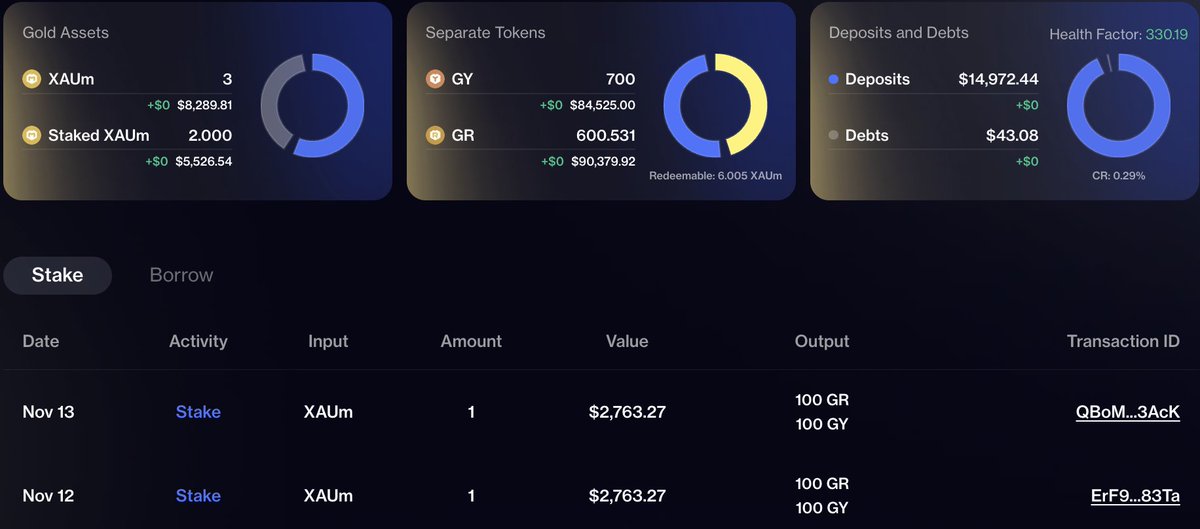The image size is (1200, 529).
Task: Open transaction ErF9...83Ta link
Action: tap(1135, 496)
